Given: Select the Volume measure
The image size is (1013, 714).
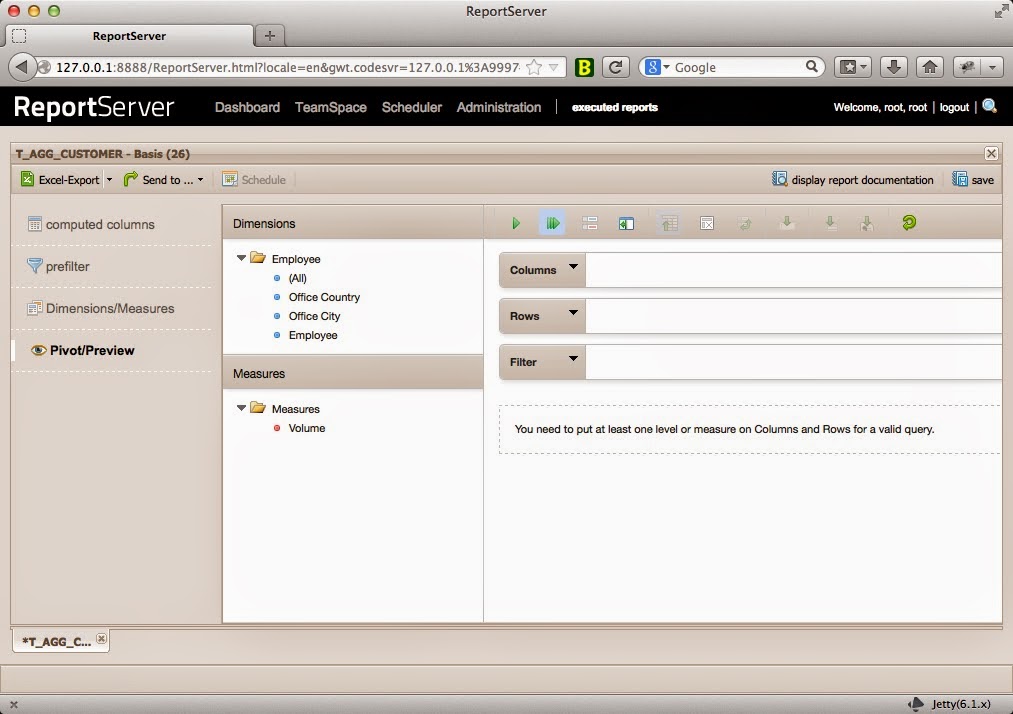Looking at the screenshot, I should click(306, 428).
